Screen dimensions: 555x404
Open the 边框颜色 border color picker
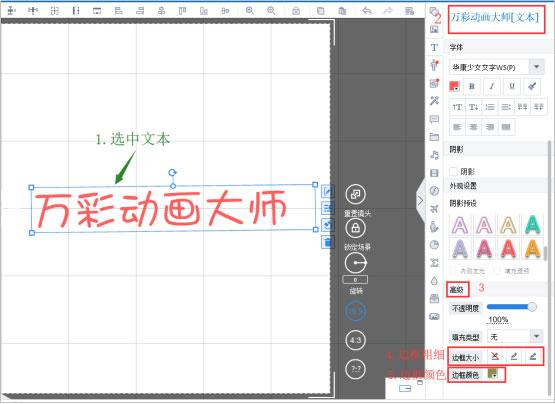pos(493,374)
